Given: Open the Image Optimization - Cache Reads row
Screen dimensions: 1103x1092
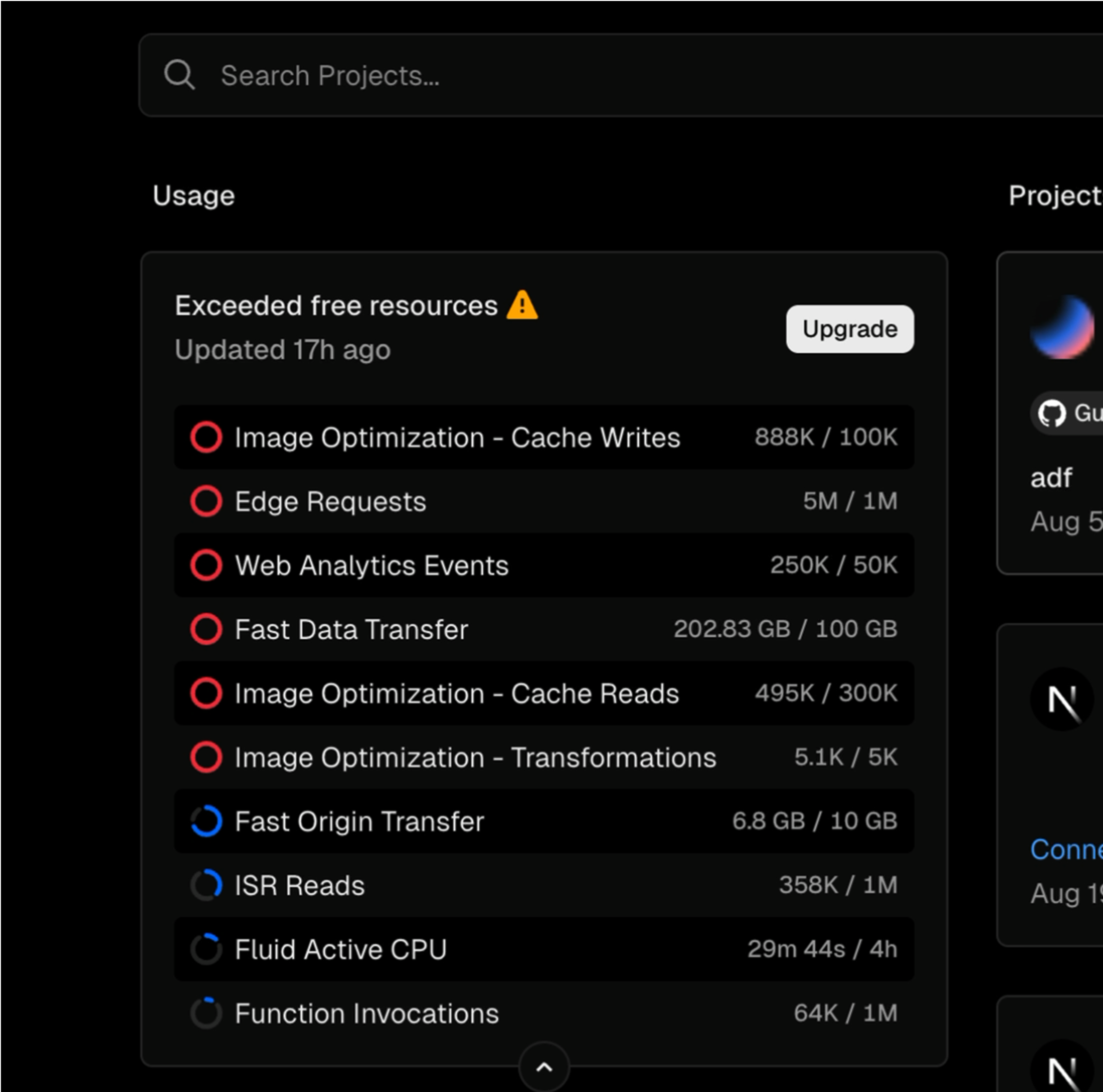Looking at the screenshot, I should pos(543,693).
